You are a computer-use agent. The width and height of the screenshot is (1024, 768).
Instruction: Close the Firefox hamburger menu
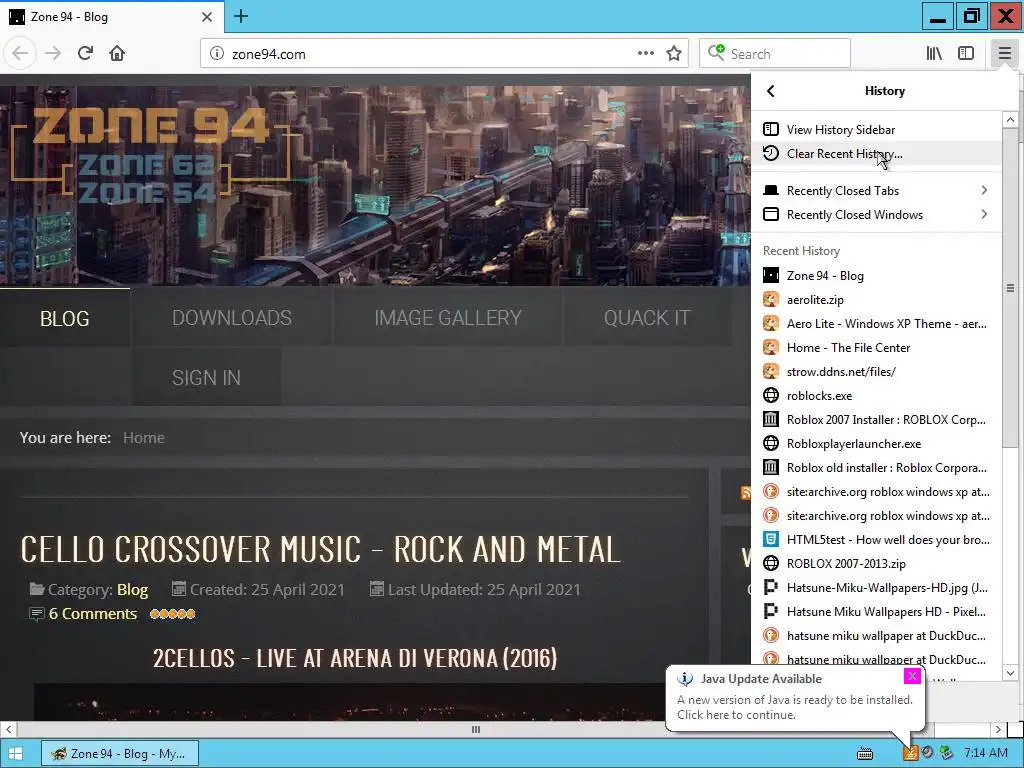click(x=1004, y=54)
